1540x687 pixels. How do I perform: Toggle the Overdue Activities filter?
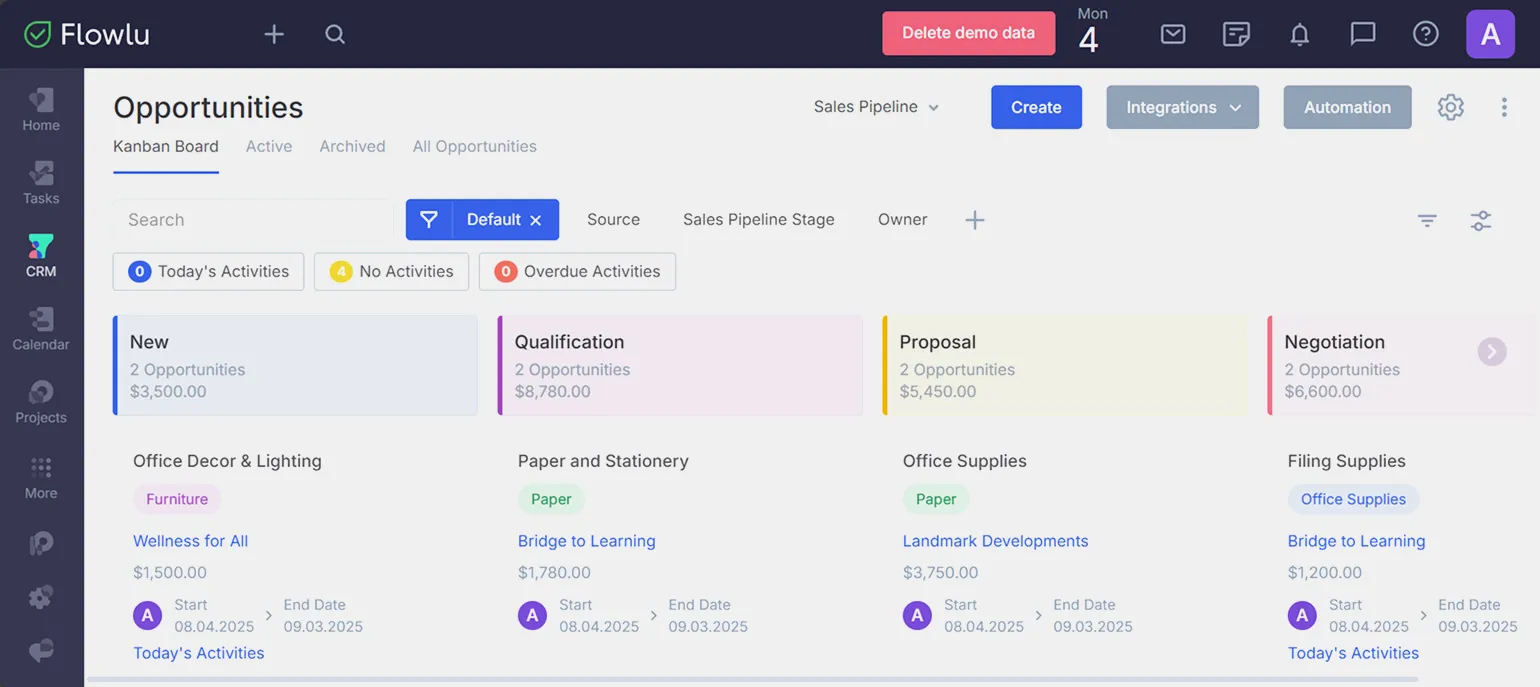pos(577,271)
